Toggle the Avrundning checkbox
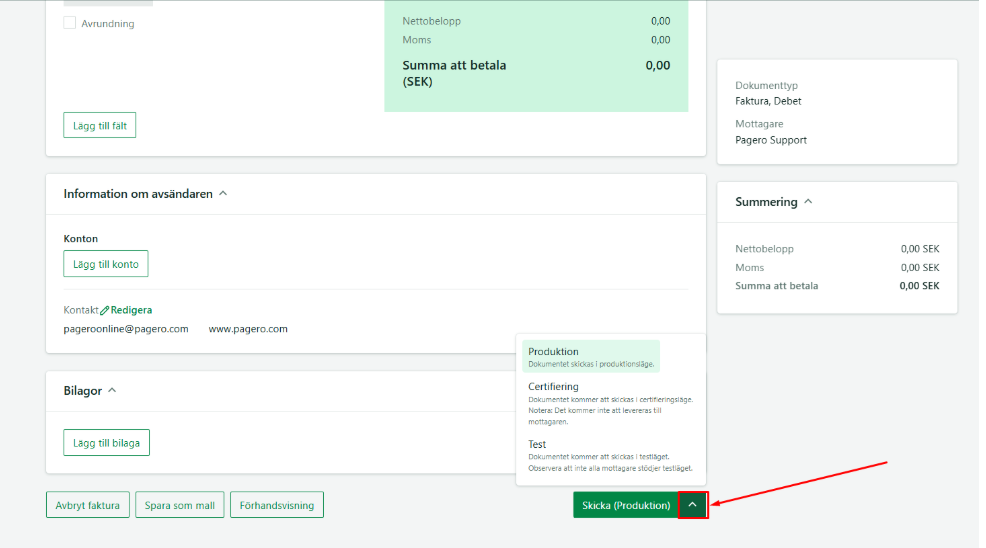 (x=70, y=23)
